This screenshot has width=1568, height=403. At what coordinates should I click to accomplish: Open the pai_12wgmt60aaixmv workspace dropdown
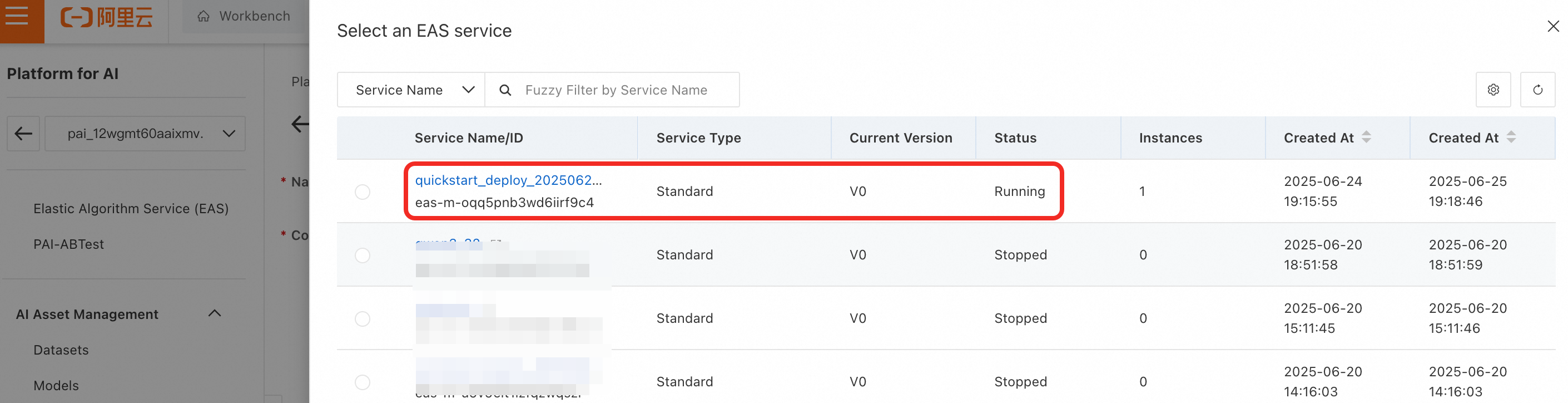pos(146,134)
